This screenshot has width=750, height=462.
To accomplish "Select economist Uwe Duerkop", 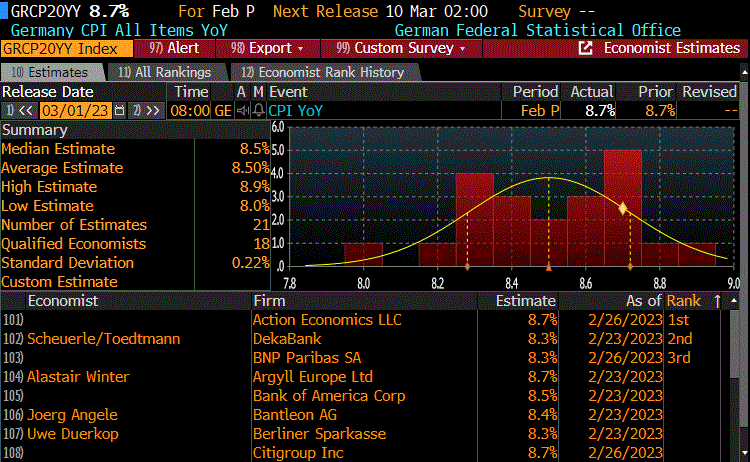I will coord(73,434).
